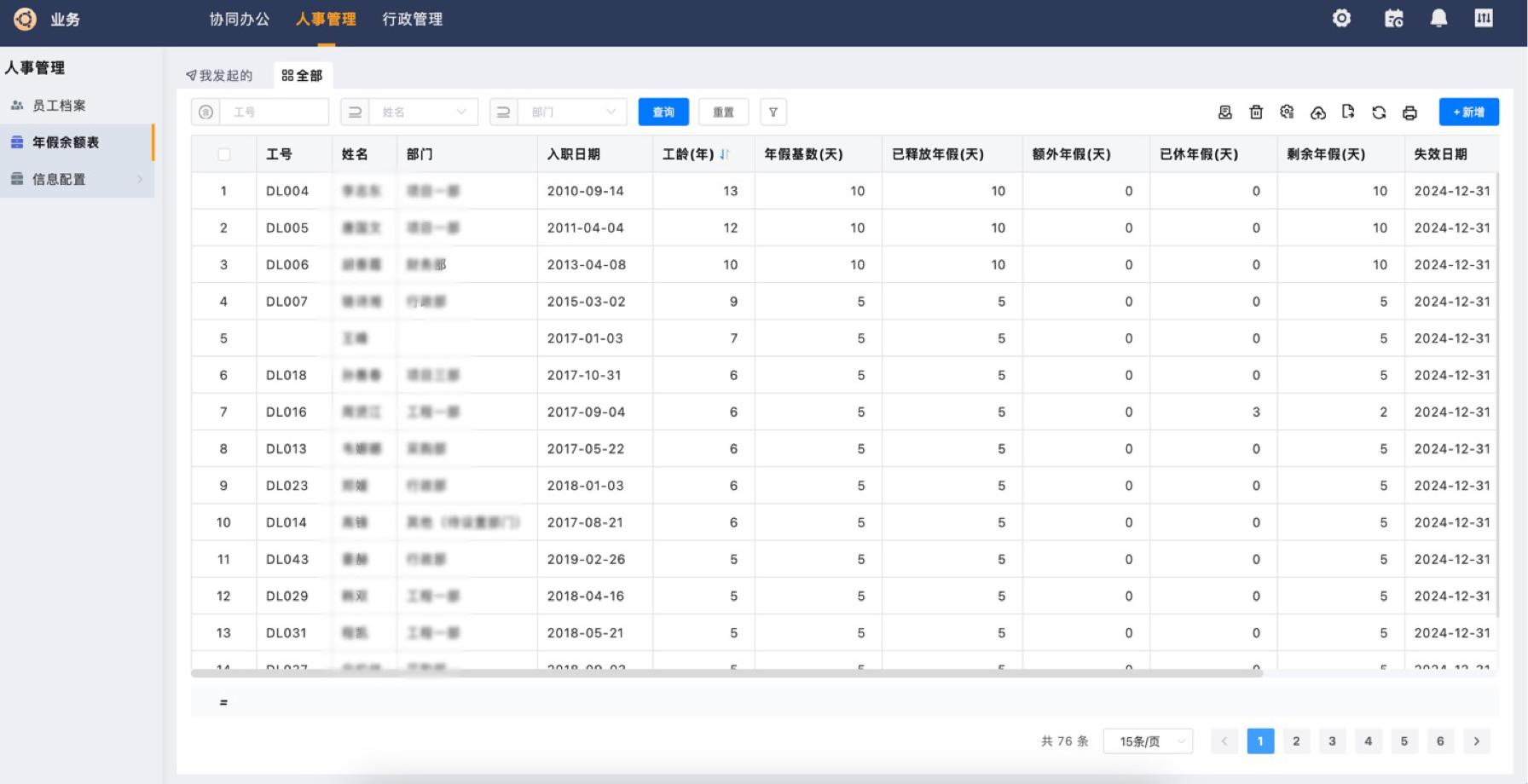Click the printer icon
This screenshot has height=784, width=1528.
click(1409, 112)
